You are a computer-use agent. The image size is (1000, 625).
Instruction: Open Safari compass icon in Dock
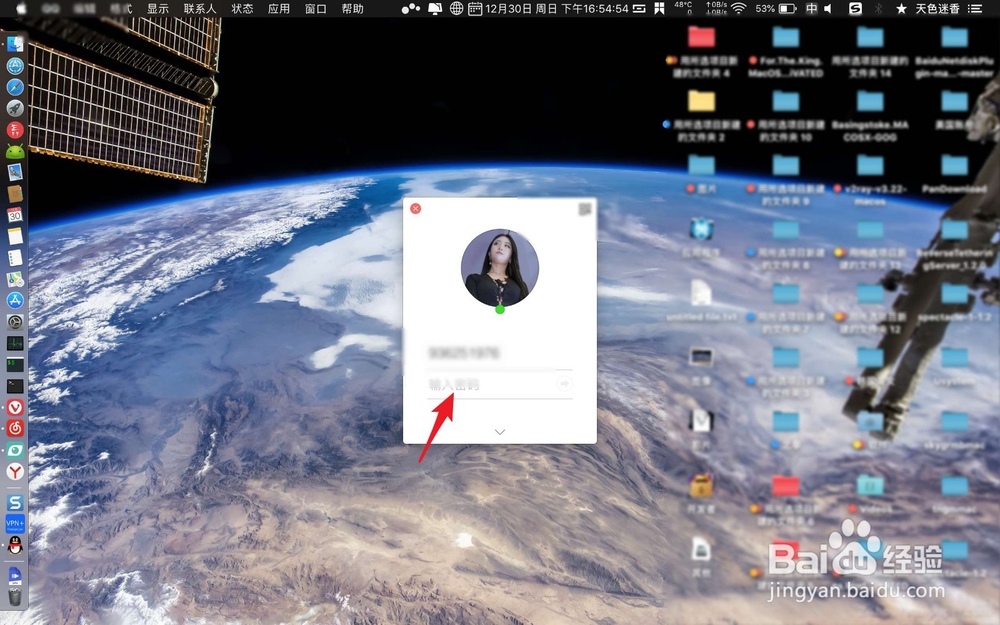15,87
